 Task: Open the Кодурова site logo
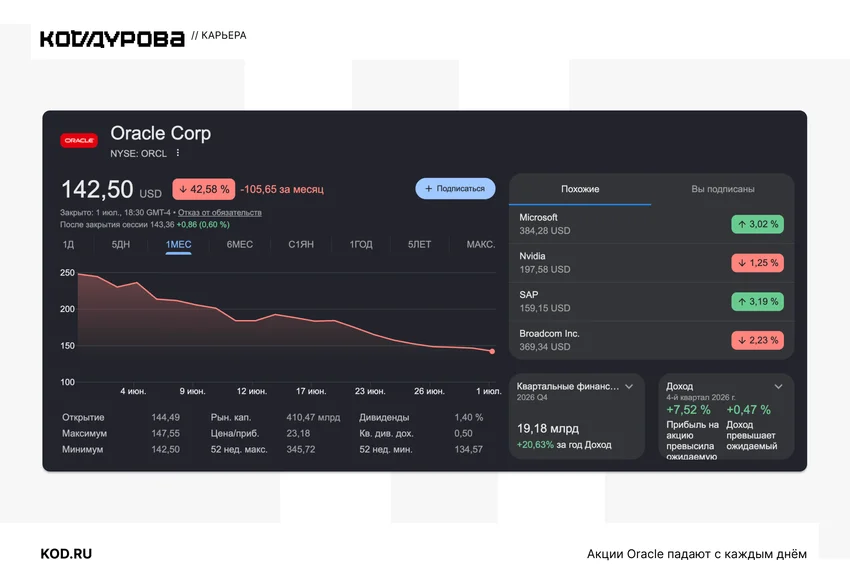coord(112,39)
